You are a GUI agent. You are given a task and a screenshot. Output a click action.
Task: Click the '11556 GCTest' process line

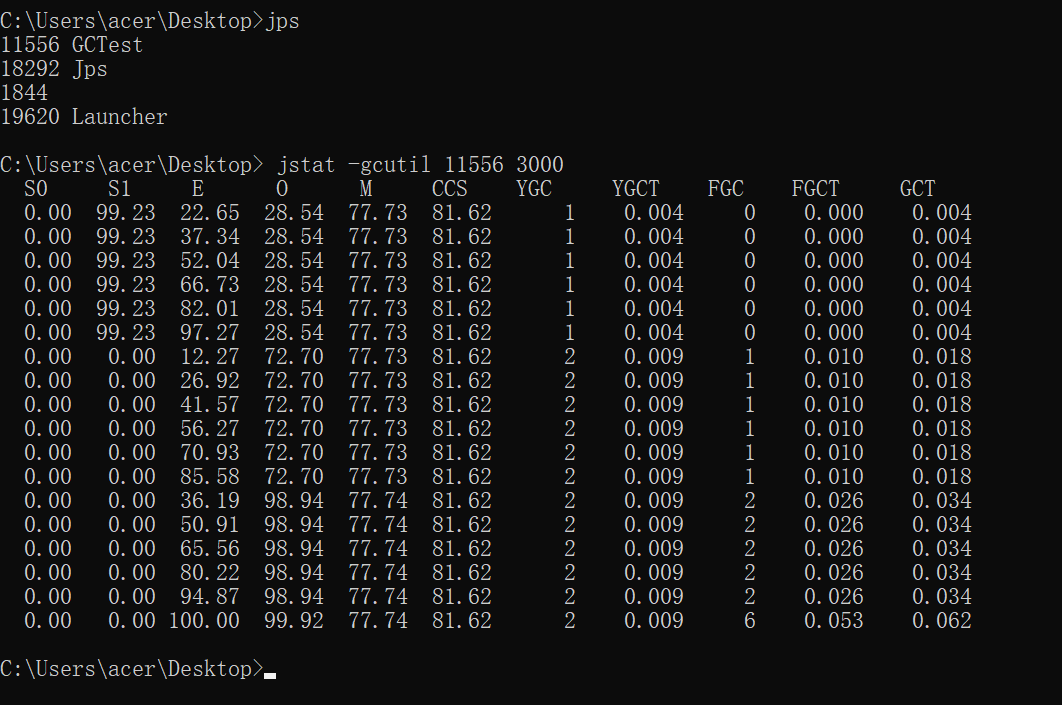point(72,45)
